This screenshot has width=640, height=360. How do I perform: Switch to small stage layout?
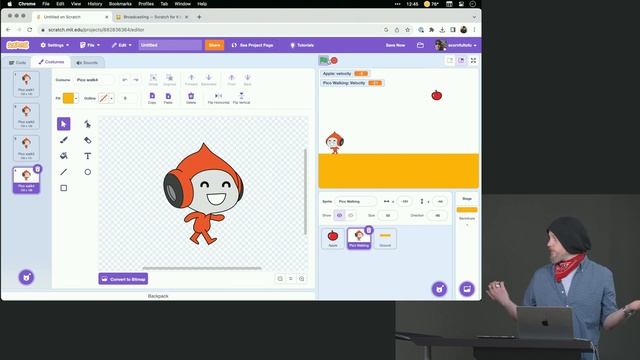tap(450, 60)
